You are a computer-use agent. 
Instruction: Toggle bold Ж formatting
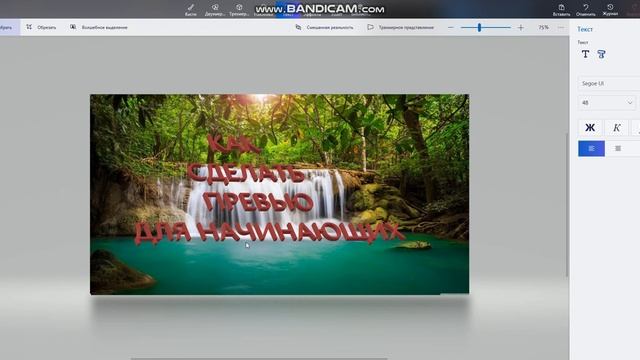[x=590, y=128]
